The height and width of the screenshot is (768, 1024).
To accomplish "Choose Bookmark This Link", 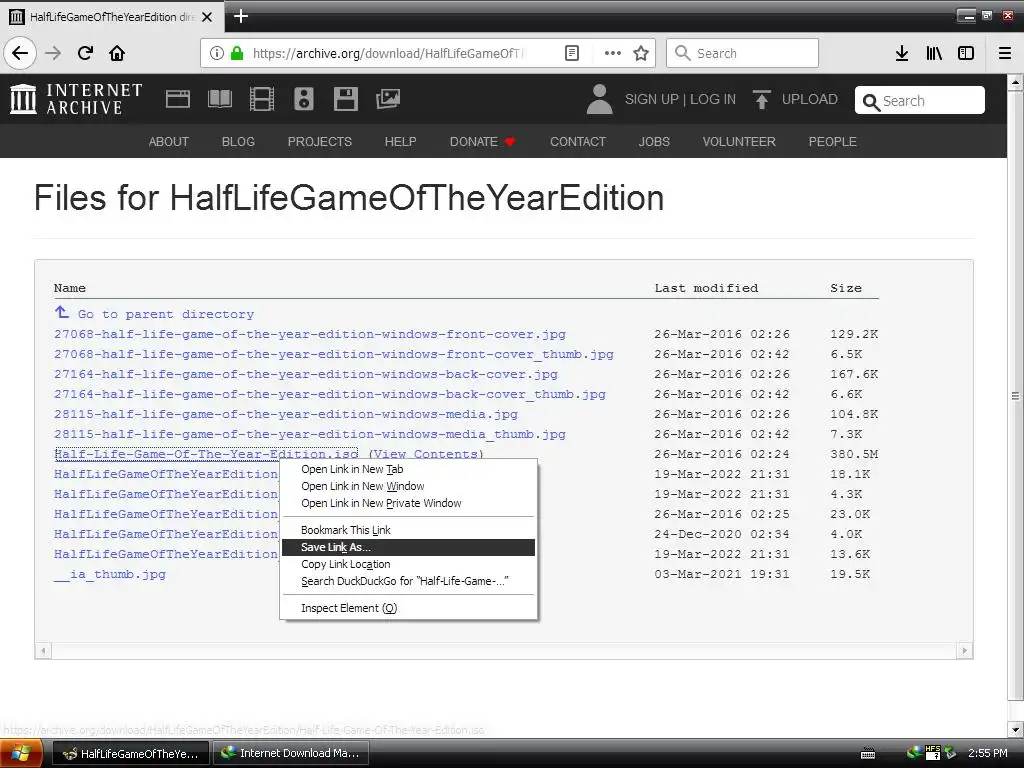I will pyautogui.click(x=408, y=530).
